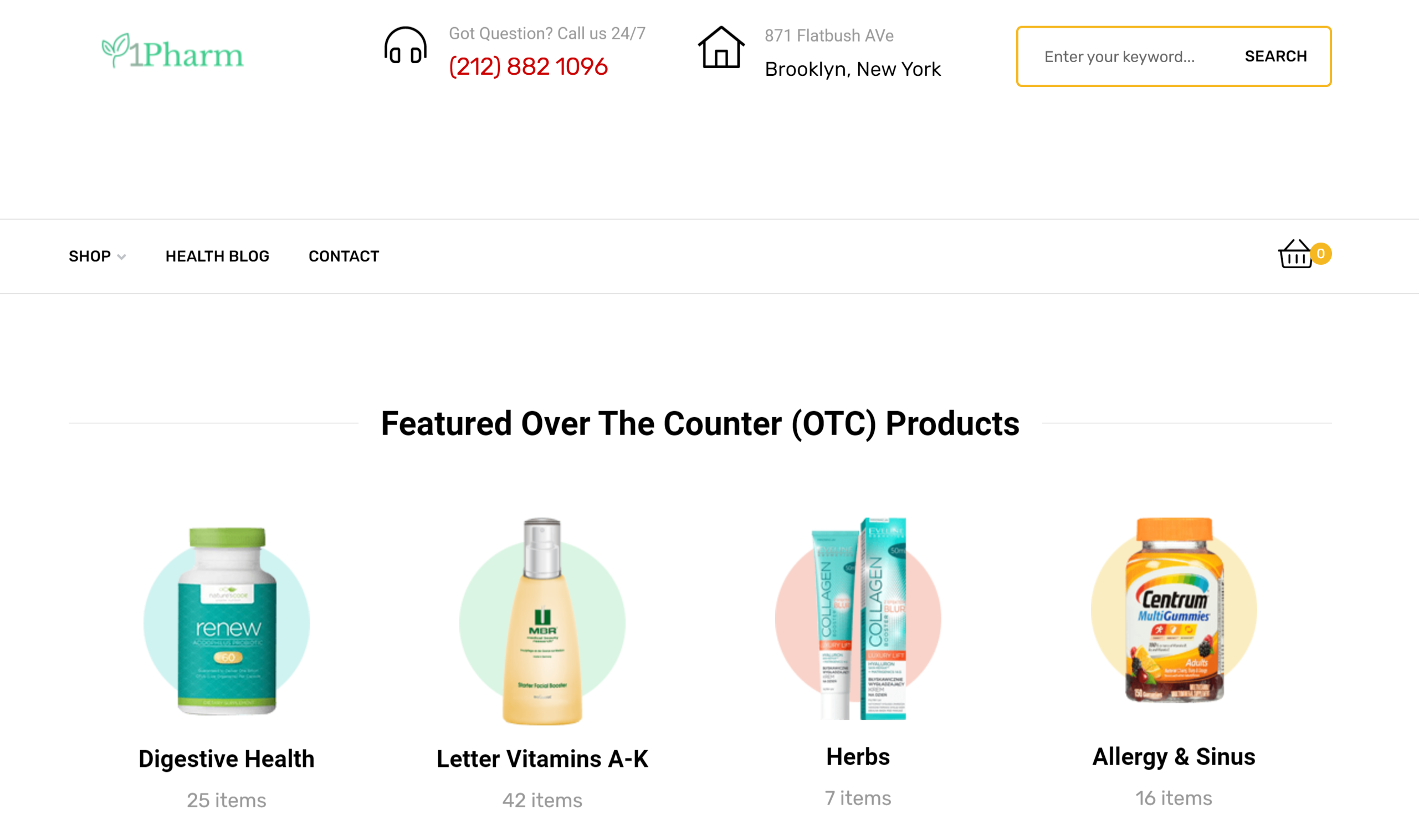The image size is (1419, 840).
Task: Select the Digestive Health category title
Action: click(x=227, y=759)
